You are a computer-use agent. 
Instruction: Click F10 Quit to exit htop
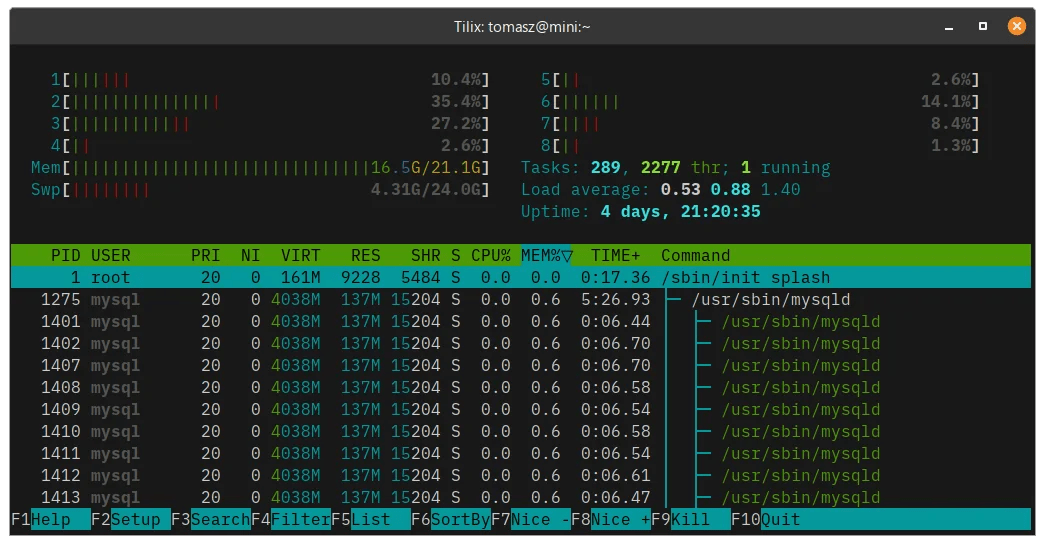click(766, 520)
